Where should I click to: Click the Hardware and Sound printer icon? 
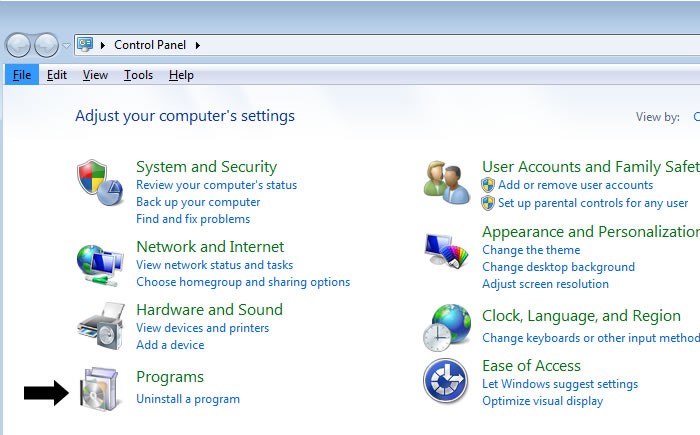pos(101,326)
